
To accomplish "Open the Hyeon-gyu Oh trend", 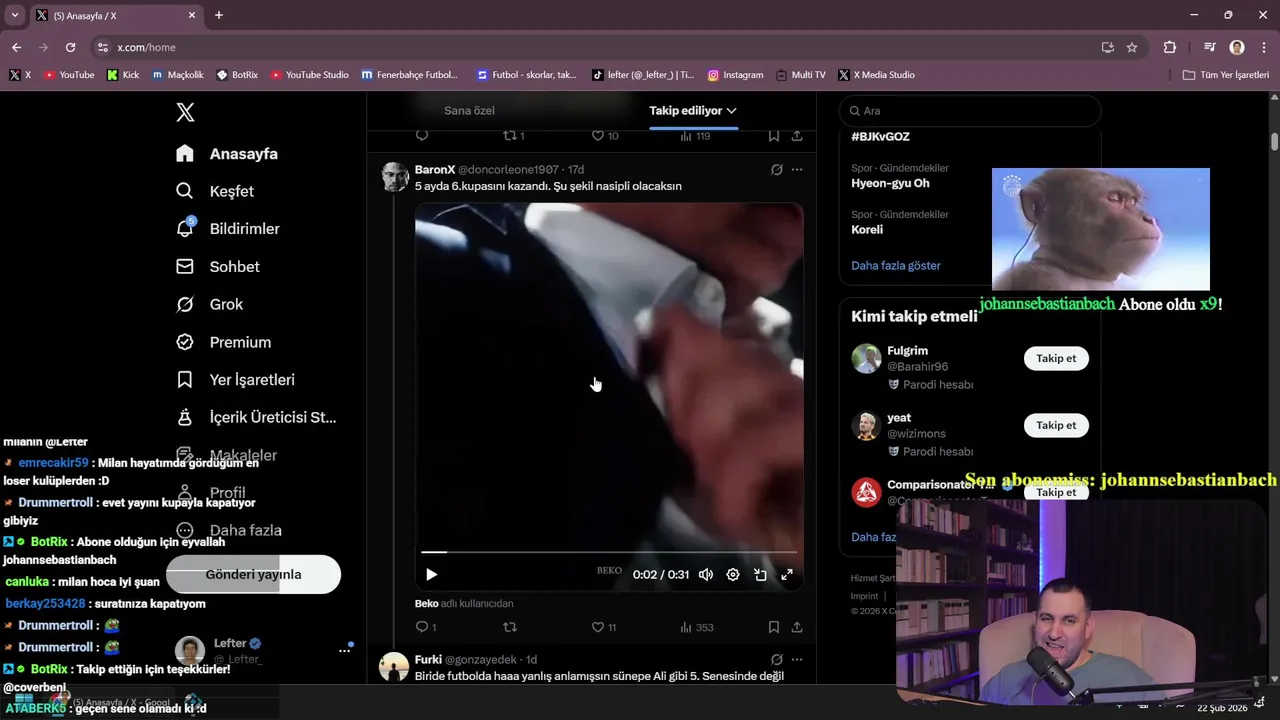I will [x=890, y=183].
